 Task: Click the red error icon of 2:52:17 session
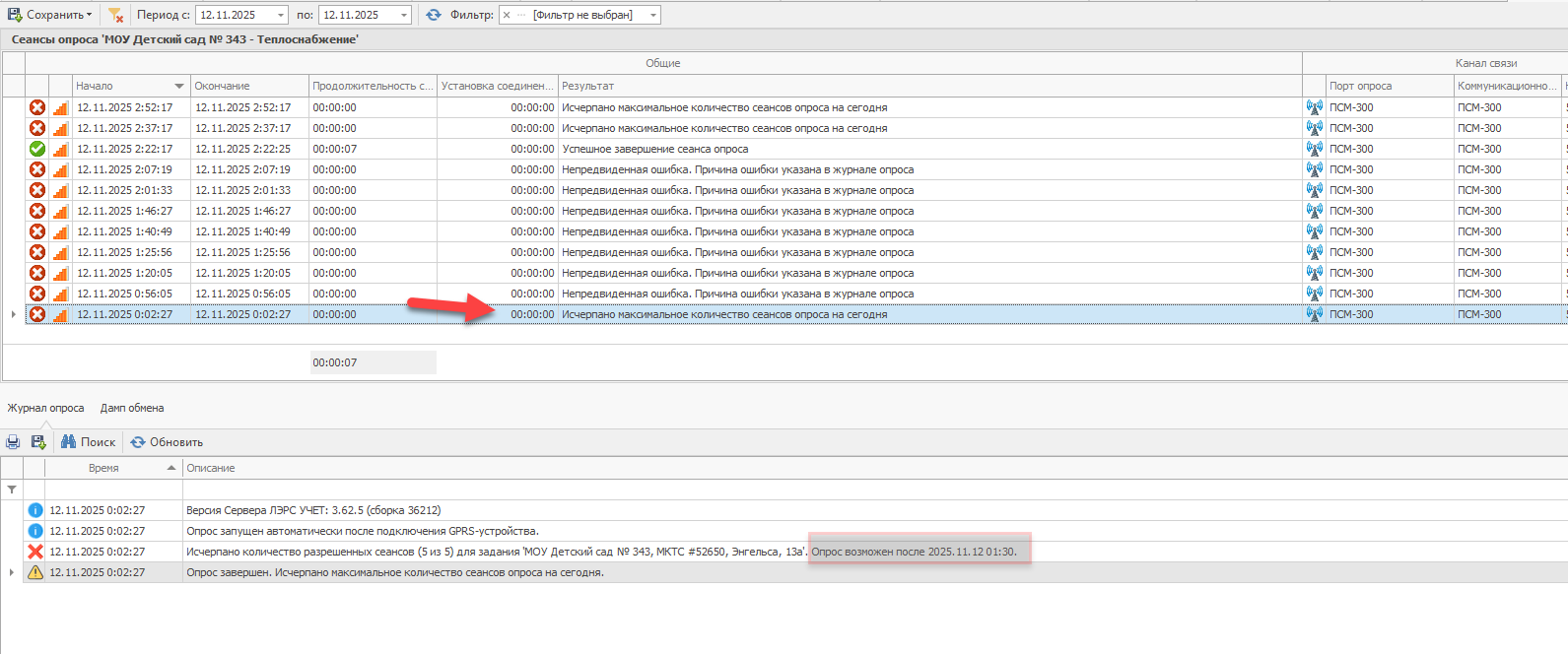37,107
